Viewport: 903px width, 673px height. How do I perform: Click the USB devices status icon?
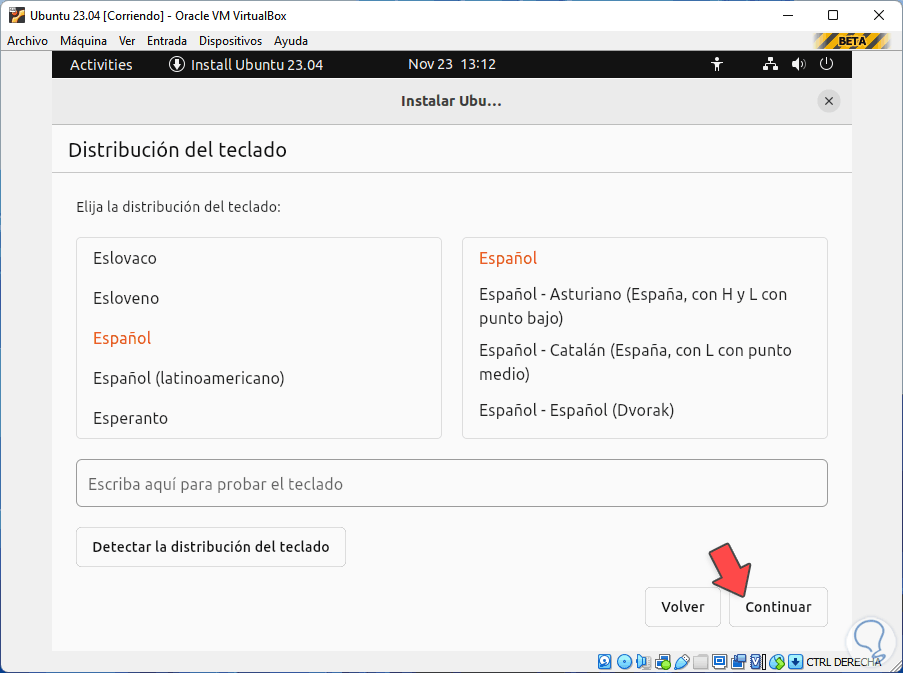tap(682, 661)
